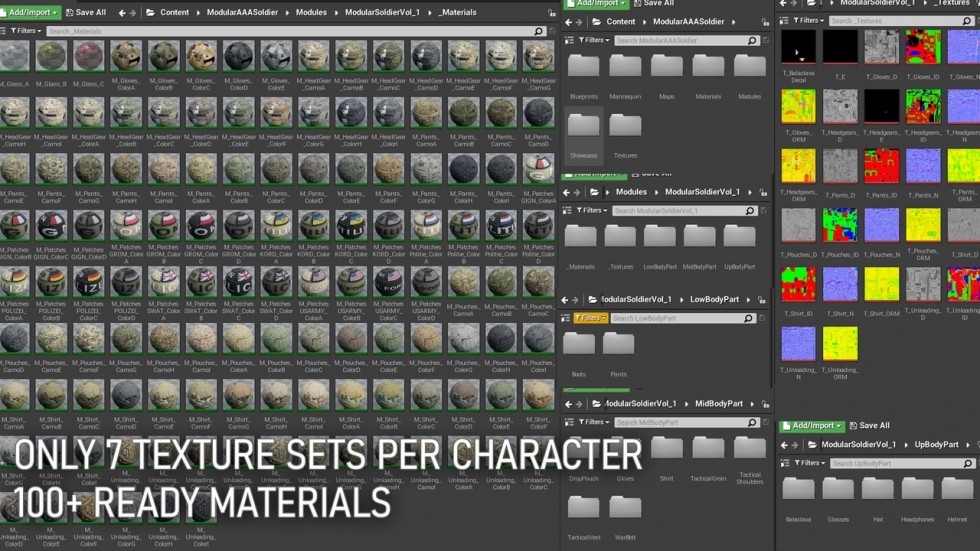Open the WarBelt folder
The width and height of the screenshot is (980, 551).
click(x=625, y=507)
